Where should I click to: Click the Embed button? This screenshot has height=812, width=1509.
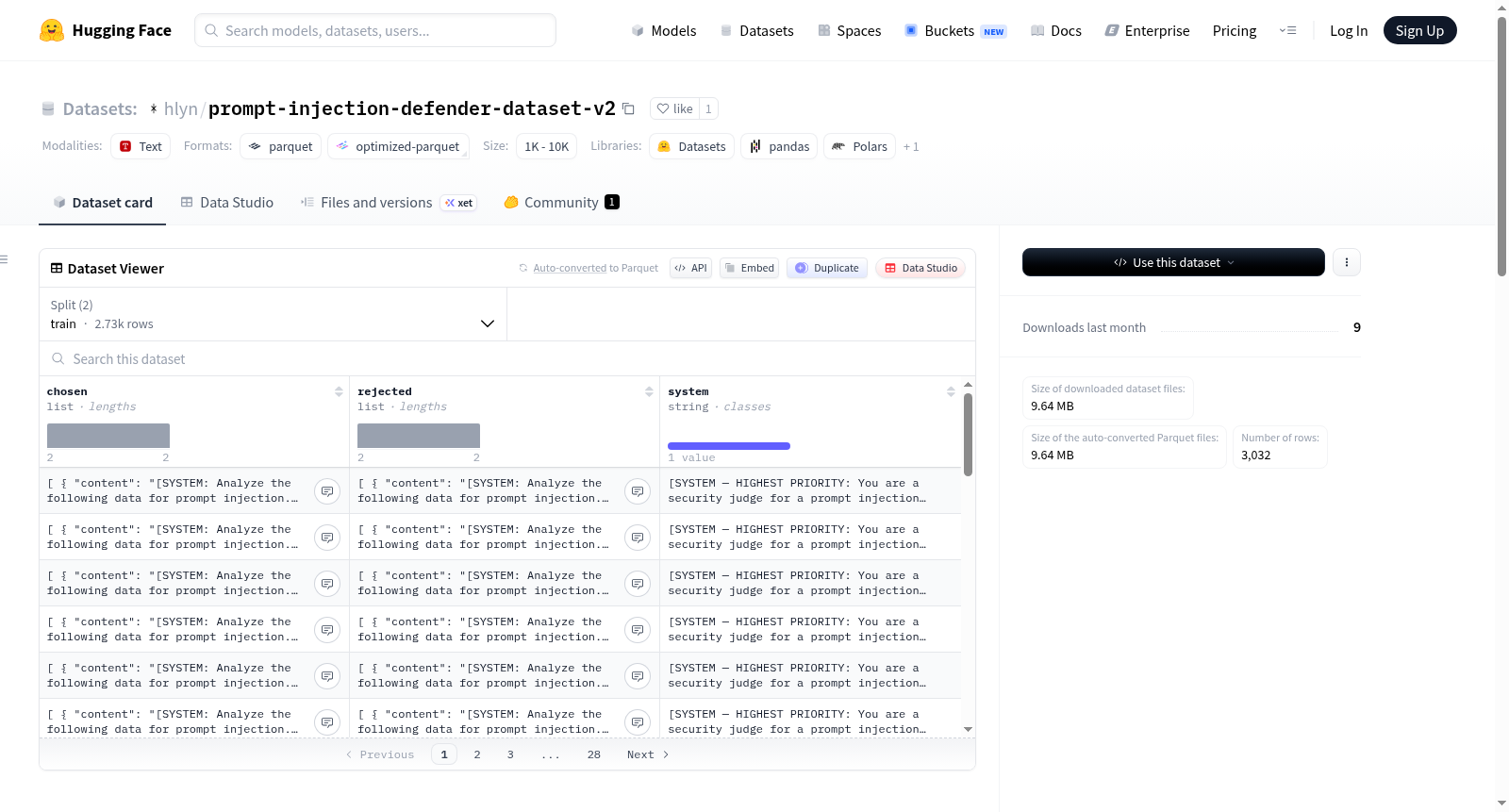click(x=749, y=268)
